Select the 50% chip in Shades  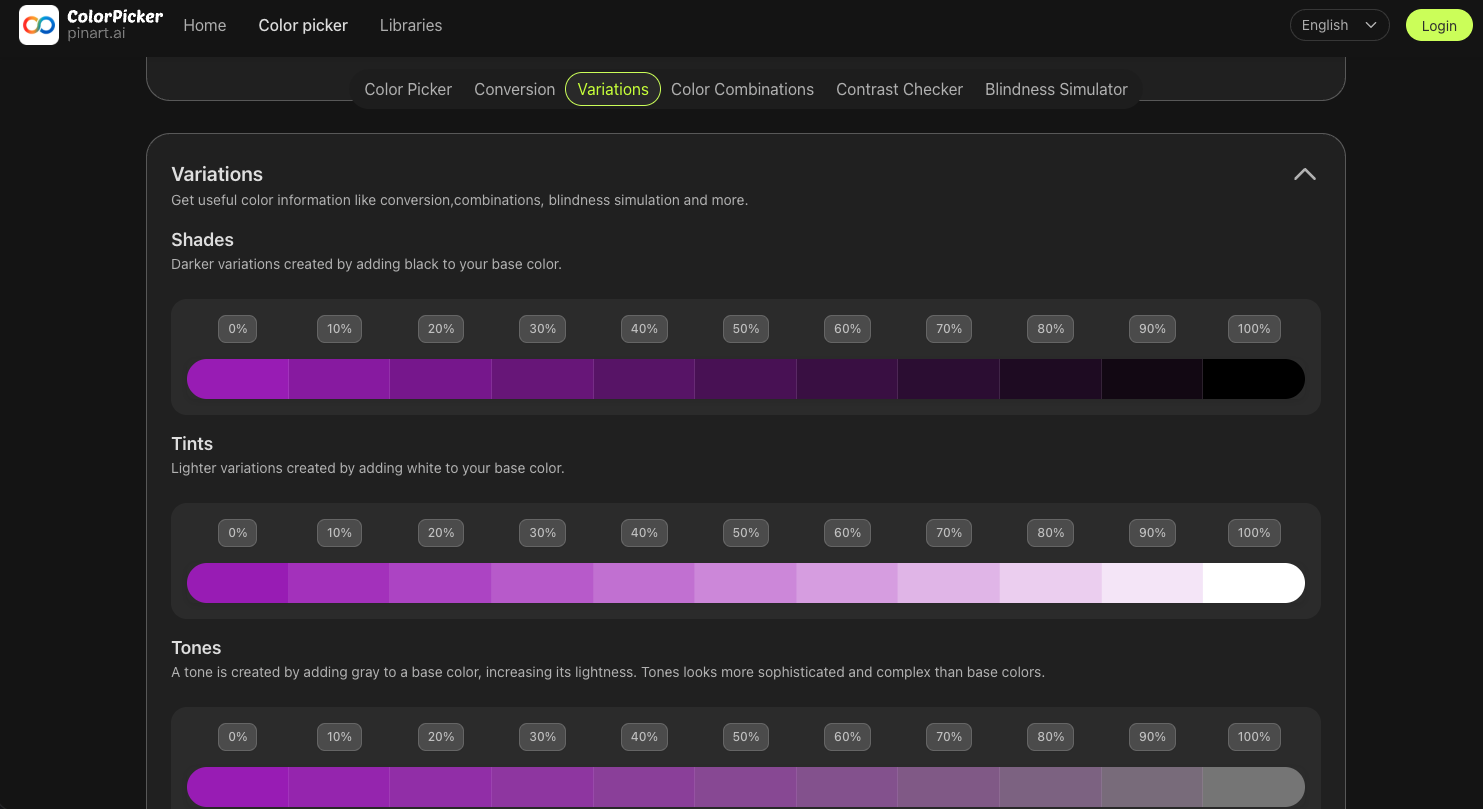(745, 328)
